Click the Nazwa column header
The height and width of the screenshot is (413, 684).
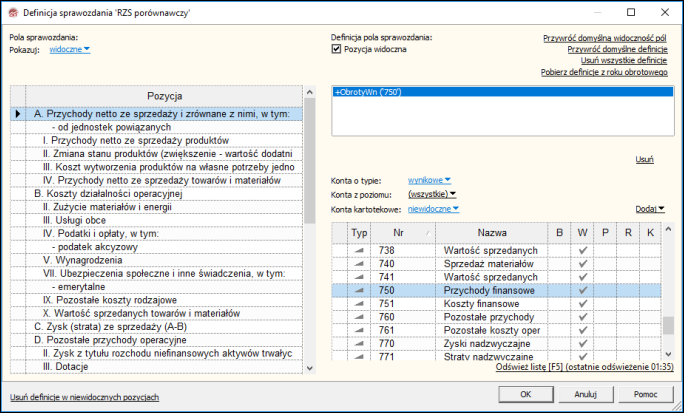tap(492, 233)
